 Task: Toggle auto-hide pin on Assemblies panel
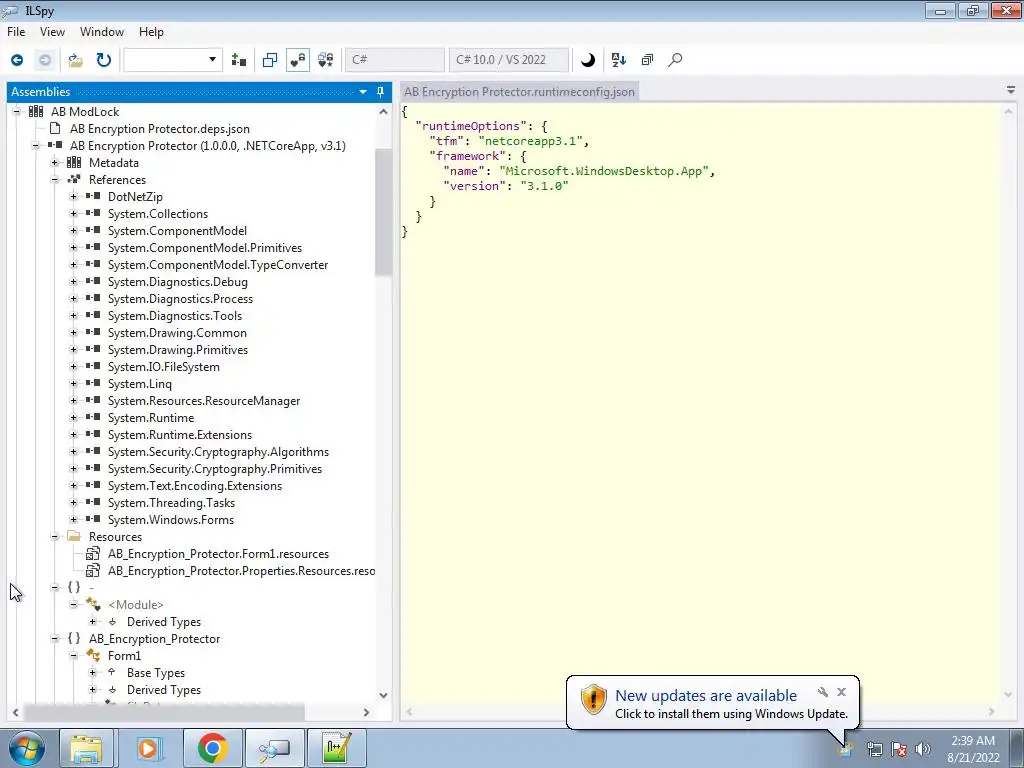[381, 92]
